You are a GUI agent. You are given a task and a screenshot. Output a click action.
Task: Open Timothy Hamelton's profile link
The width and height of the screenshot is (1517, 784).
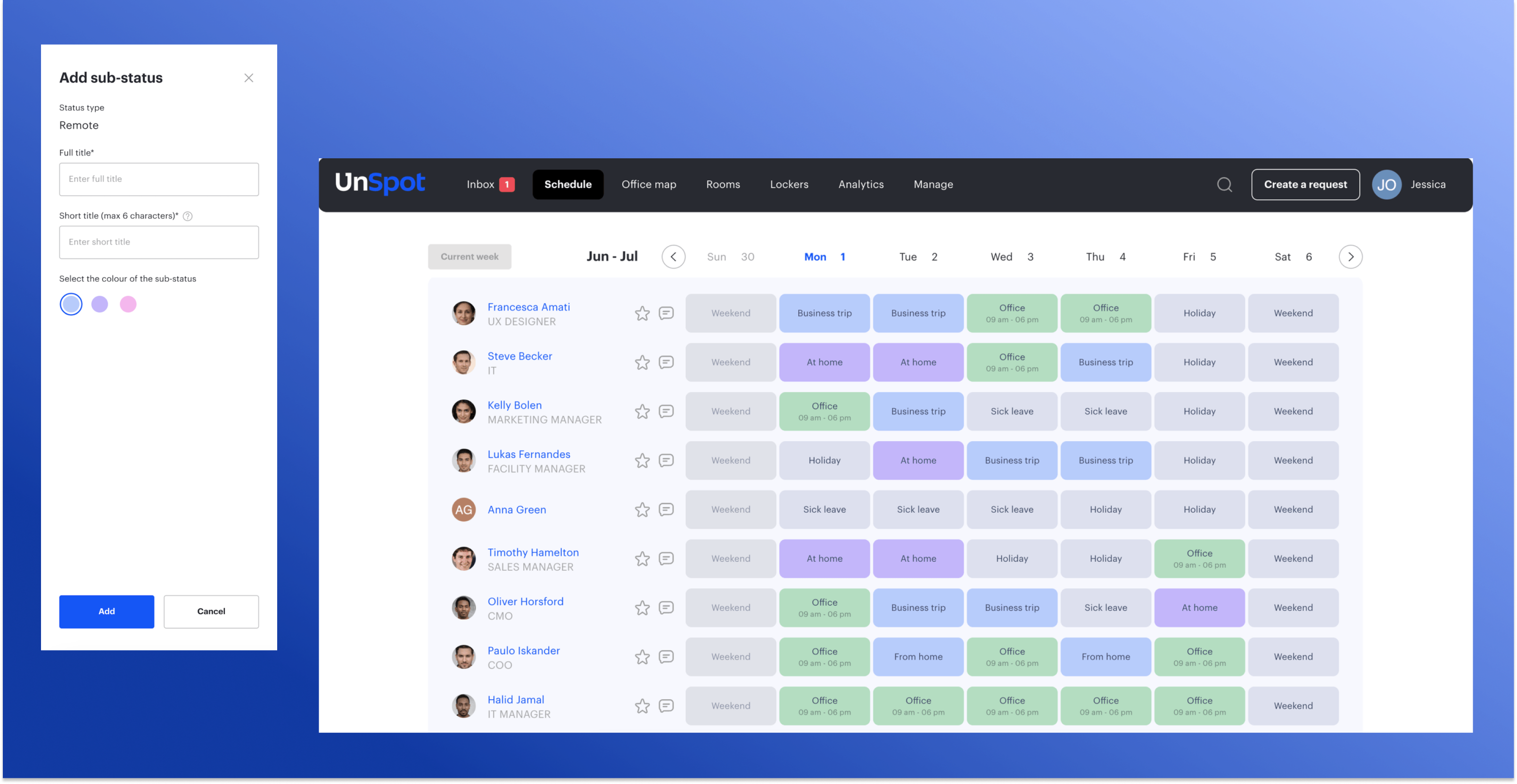533,553
